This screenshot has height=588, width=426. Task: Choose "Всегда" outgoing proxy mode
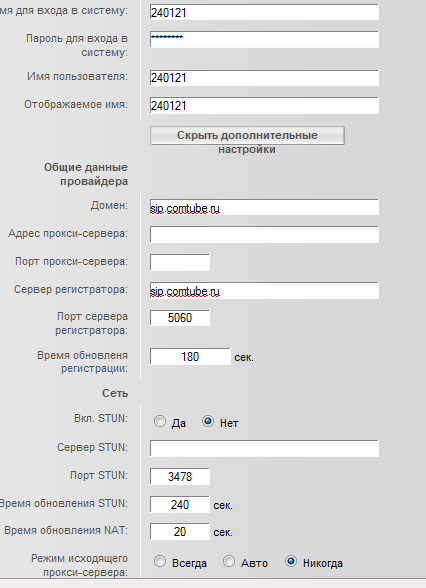click(160, 562)
